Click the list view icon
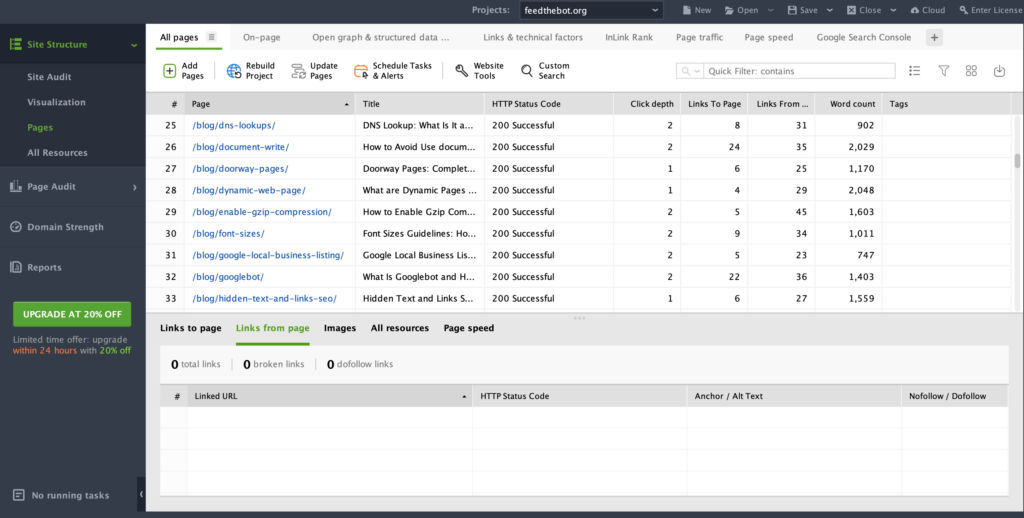This screenshot has height=518, width=1024. 914,71
